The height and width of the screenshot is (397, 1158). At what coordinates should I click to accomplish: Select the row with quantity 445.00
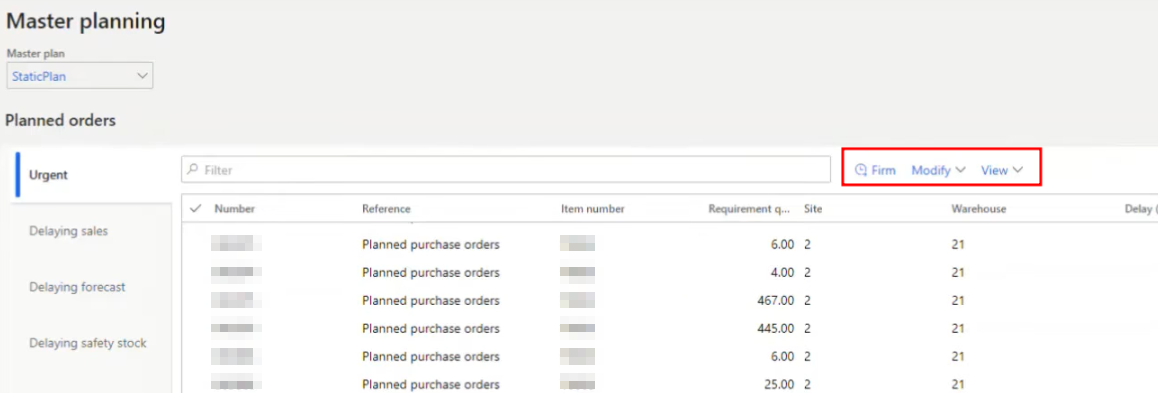coord(669,328)
